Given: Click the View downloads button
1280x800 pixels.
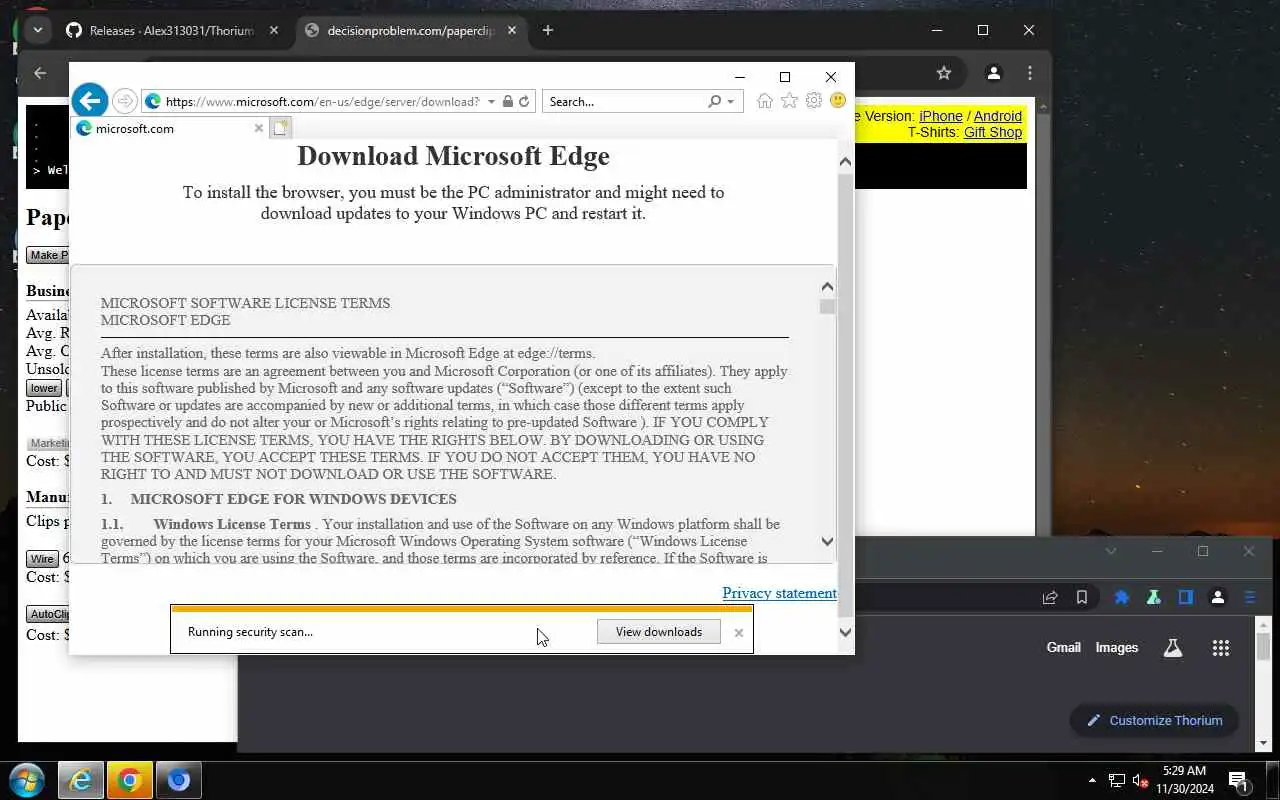Looking at the screenshot, I should pos(658,631).
